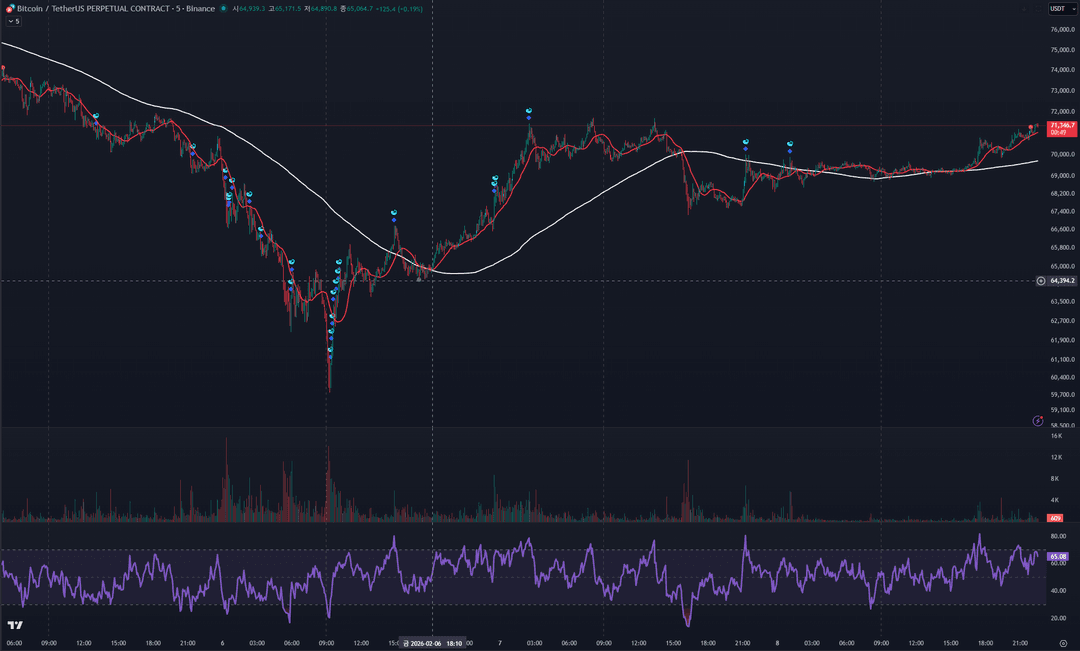
Task: Click the 76,000.0 level on price scale
Action: click(x=1061, y=29)
